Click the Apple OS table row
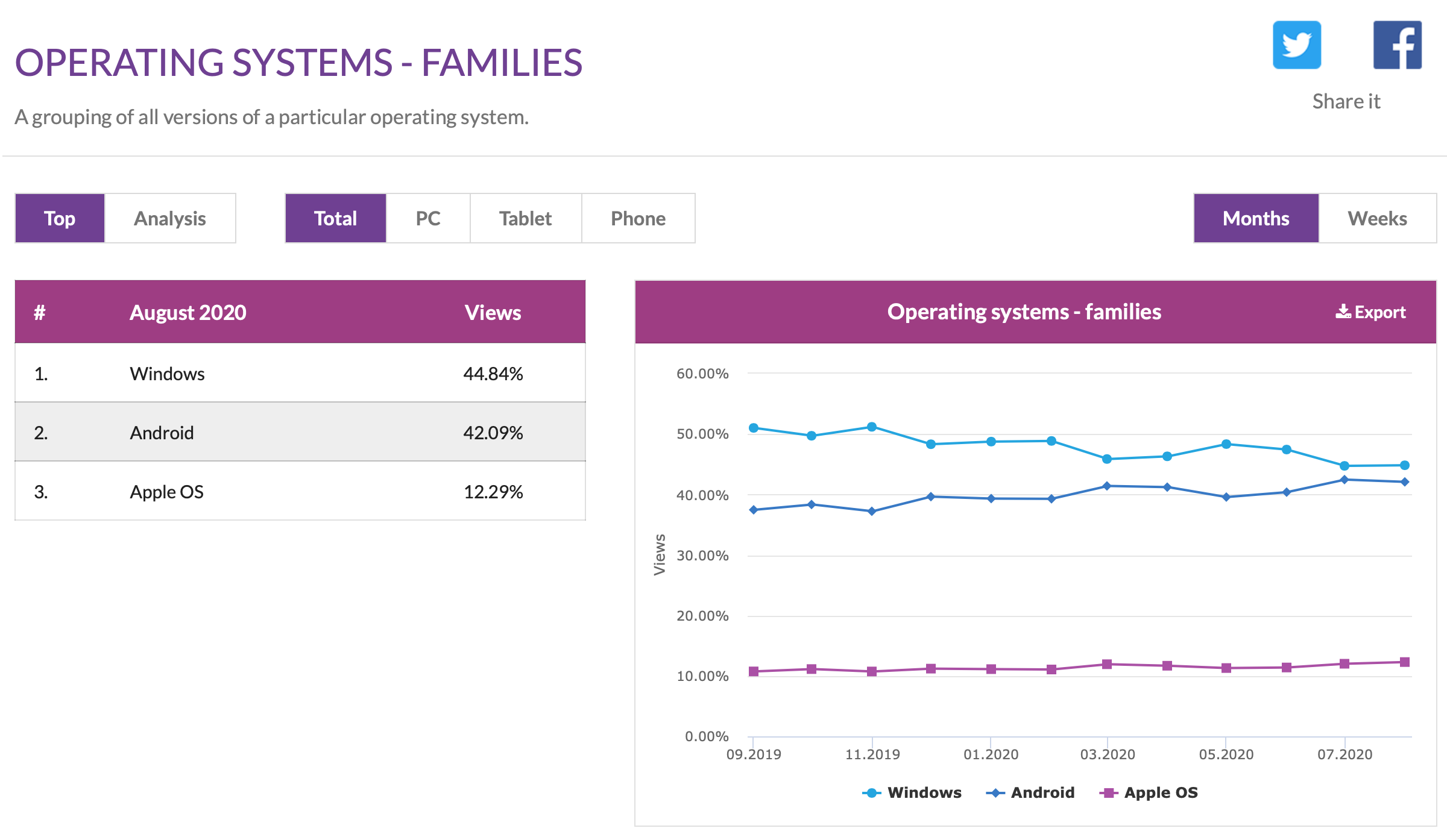The image size is (1447, 840). 167,492
